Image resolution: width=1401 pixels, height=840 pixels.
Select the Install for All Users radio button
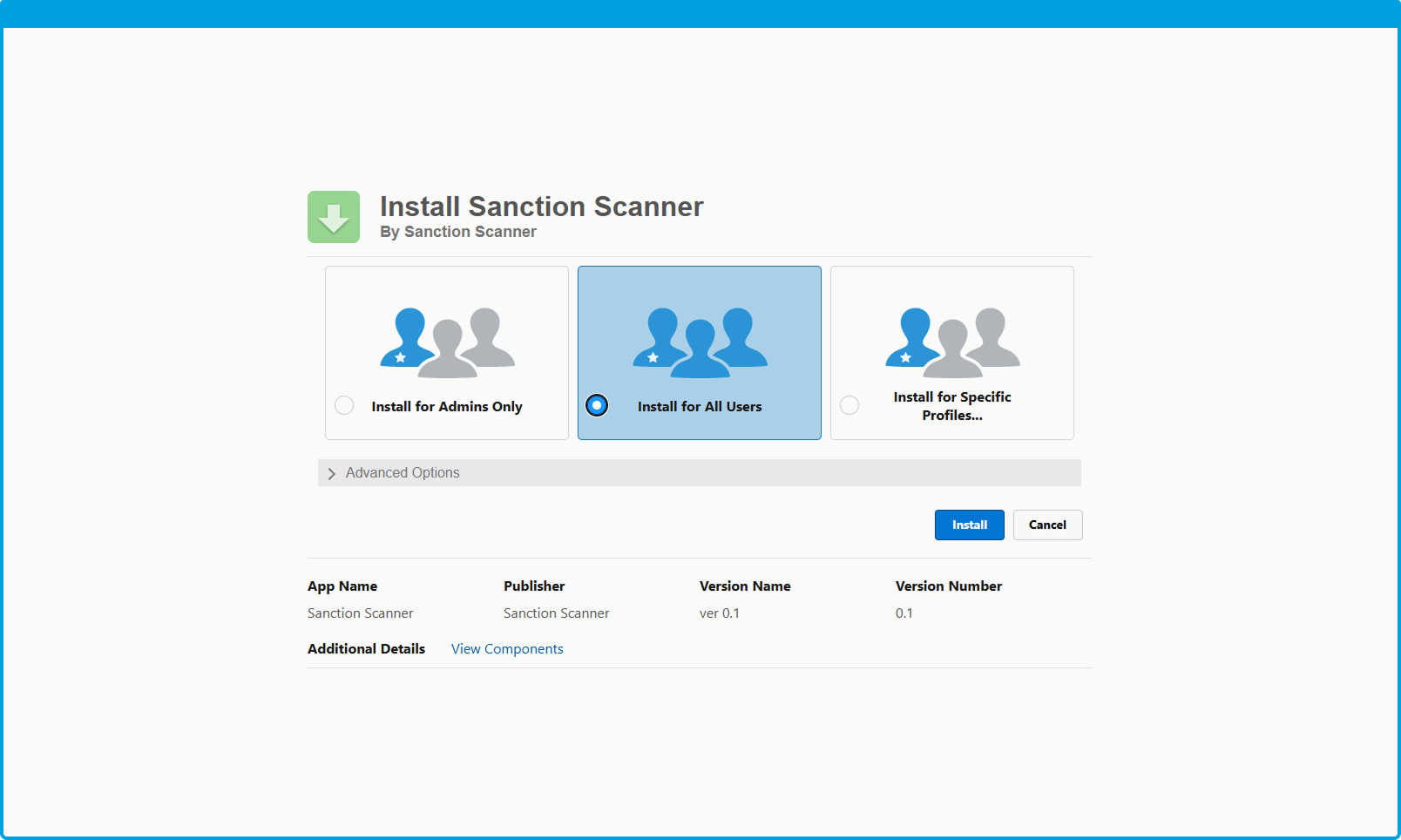(597, 405)
